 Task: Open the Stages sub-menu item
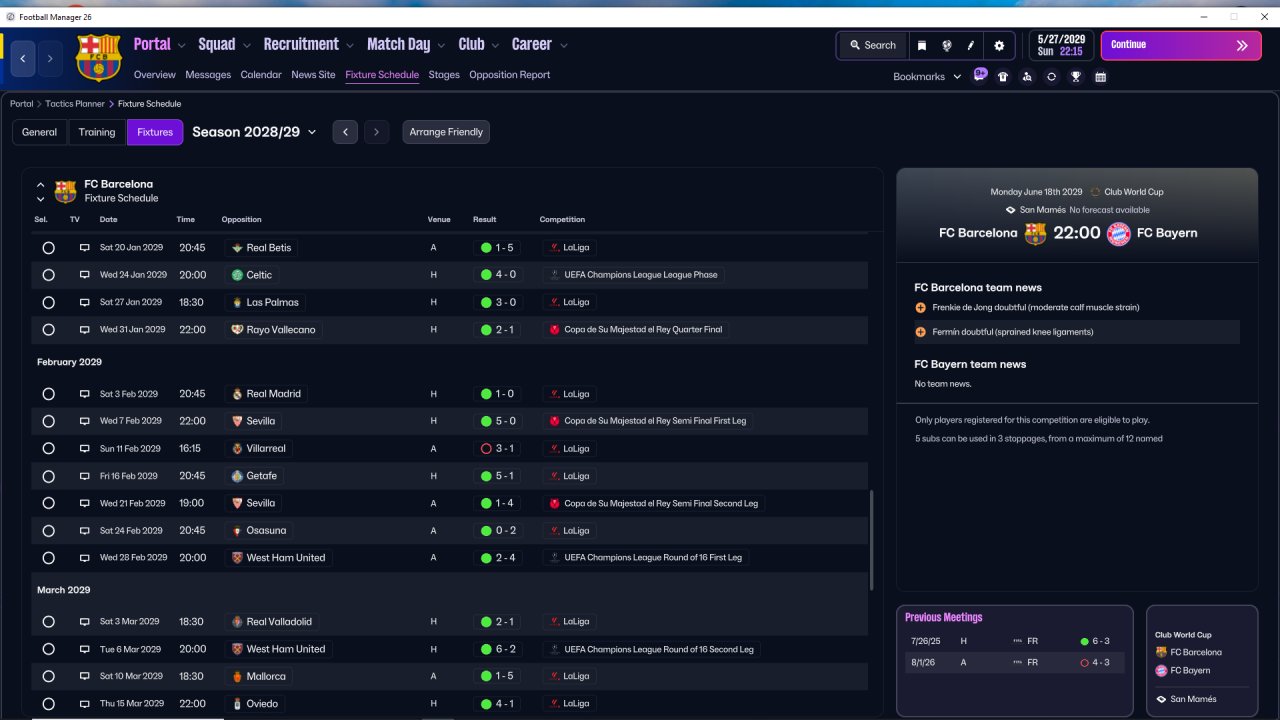click(444, 75)
